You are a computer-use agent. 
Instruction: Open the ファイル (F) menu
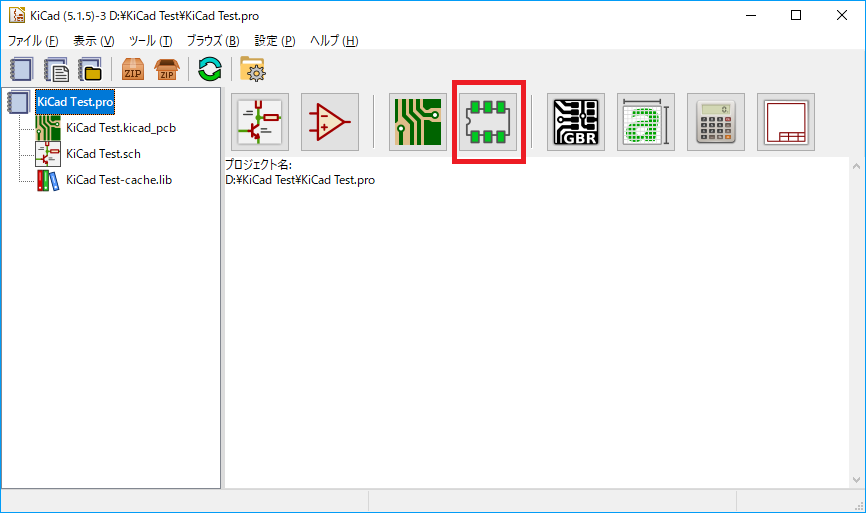pyautogui.click(x=33, y=41)
